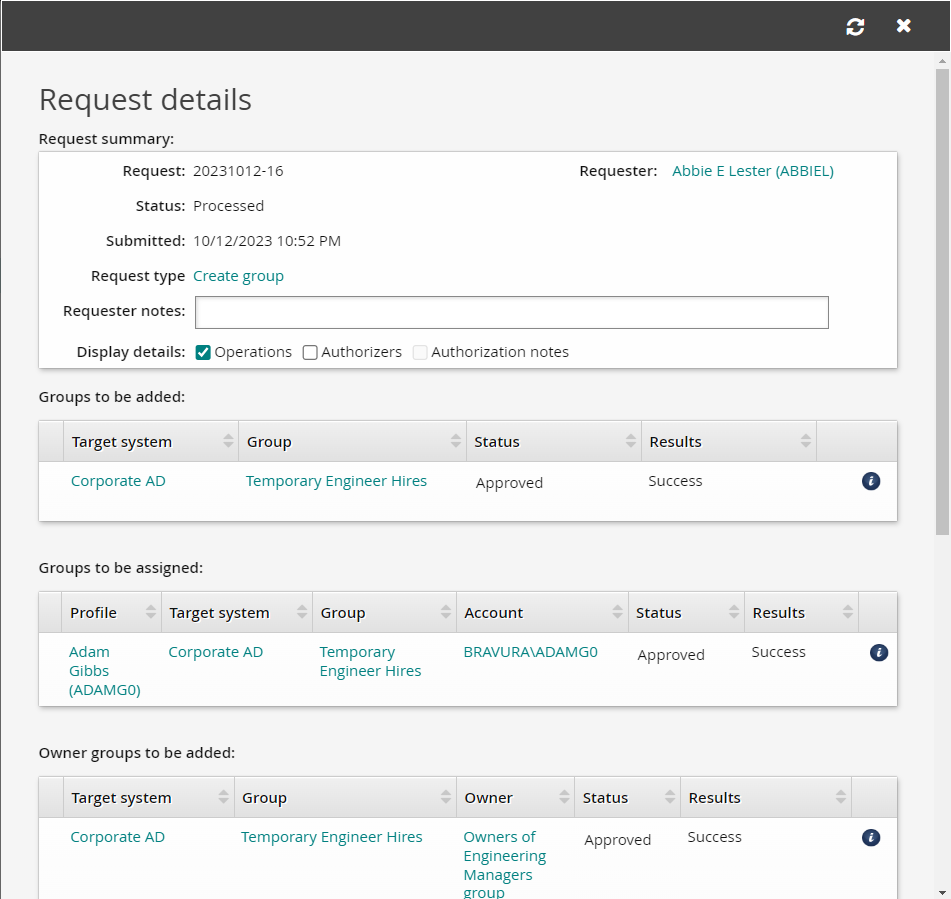The width and height of the screenshot is (951, 899).
Task: Open the BRAVURA\ADAMG0 account link
Action: pos(530,652)
